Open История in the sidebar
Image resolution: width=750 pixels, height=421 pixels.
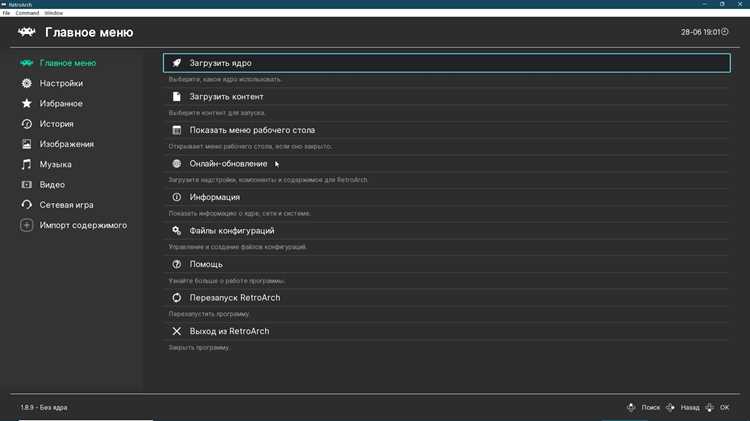point(56,123)
